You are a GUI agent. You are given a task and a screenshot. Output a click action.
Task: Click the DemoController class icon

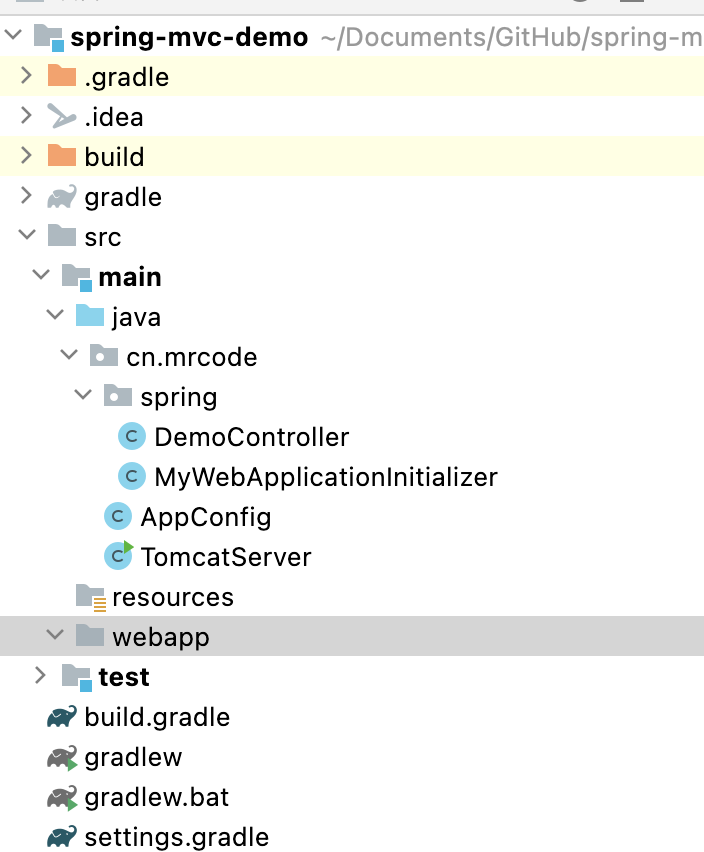(x=132, y=437)
